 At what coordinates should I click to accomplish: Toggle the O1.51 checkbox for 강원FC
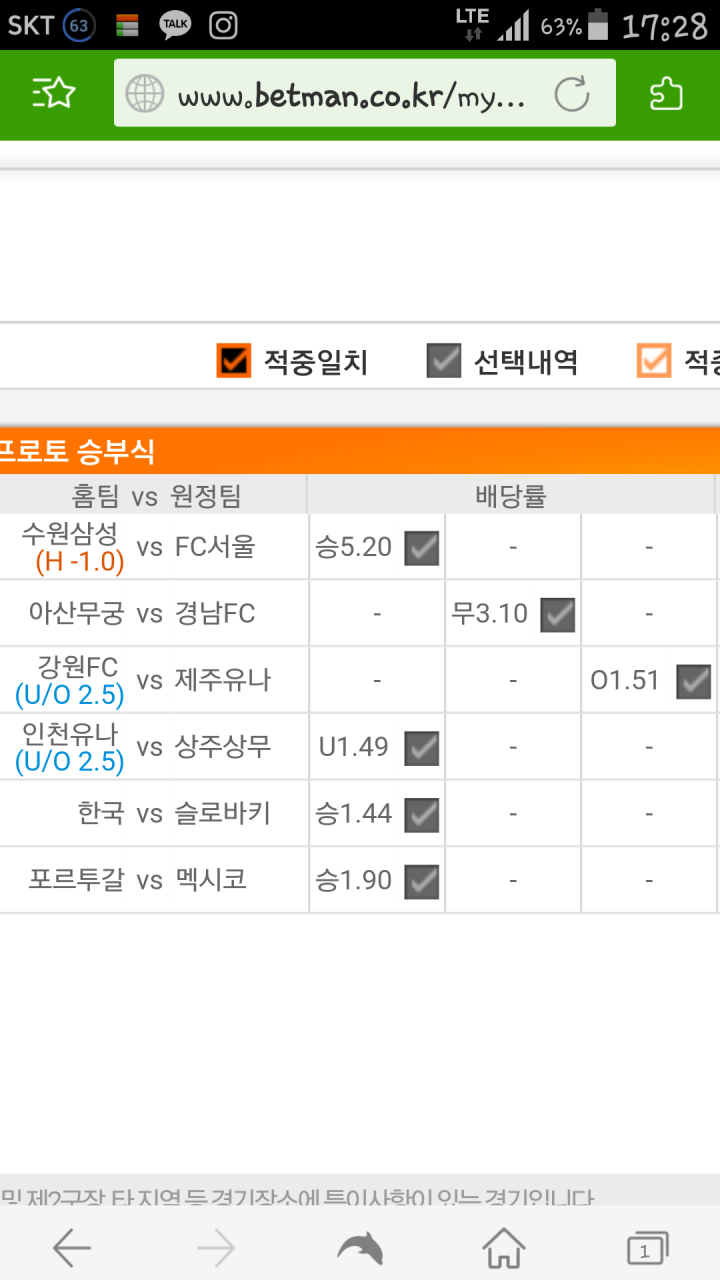693,682
